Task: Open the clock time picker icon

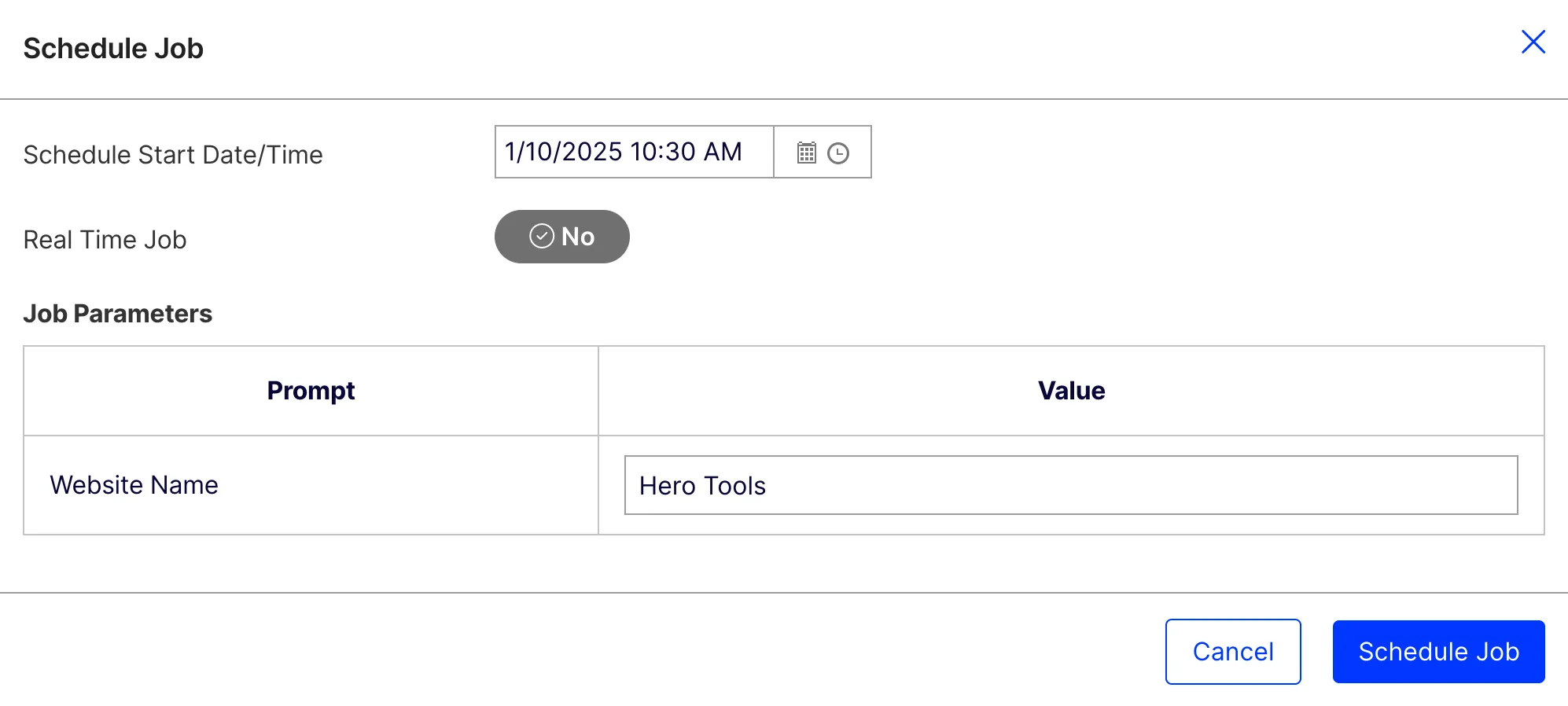Action: [x=838, y=153]
